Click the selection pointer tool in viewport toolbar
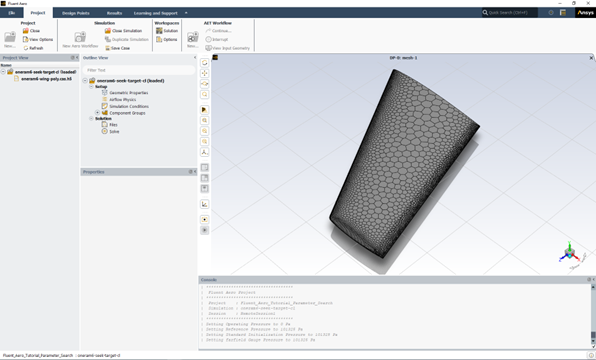The height and width of the screenshot is (360, 596). coord(204,110)
